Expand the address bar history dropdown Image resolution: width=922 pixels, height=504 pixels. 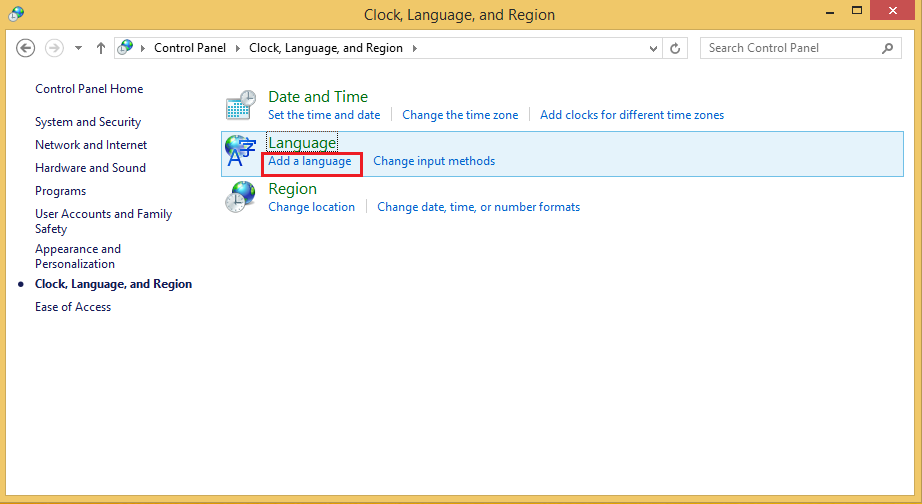[x=653, y=48]
